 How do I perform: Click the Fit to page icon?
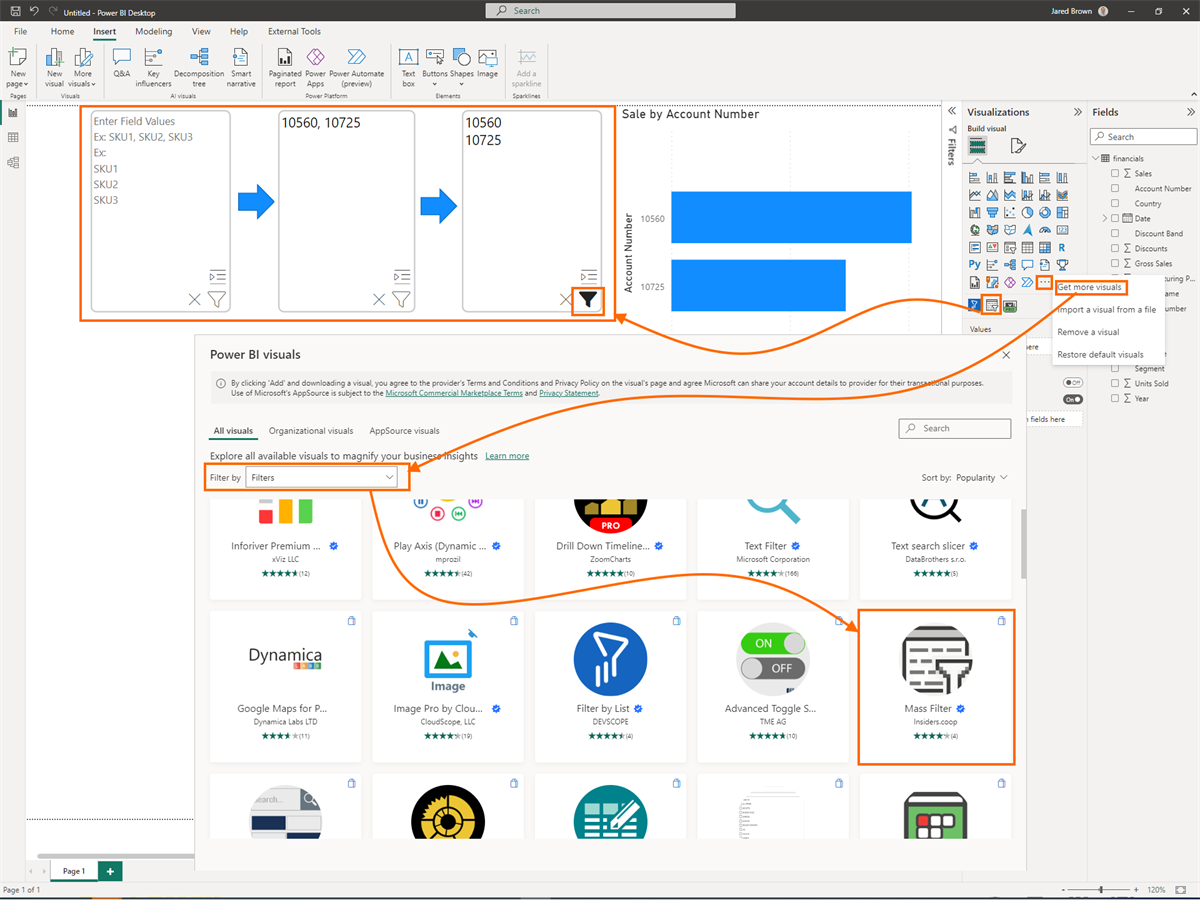pyautogui.click(x=1183, y=889)
